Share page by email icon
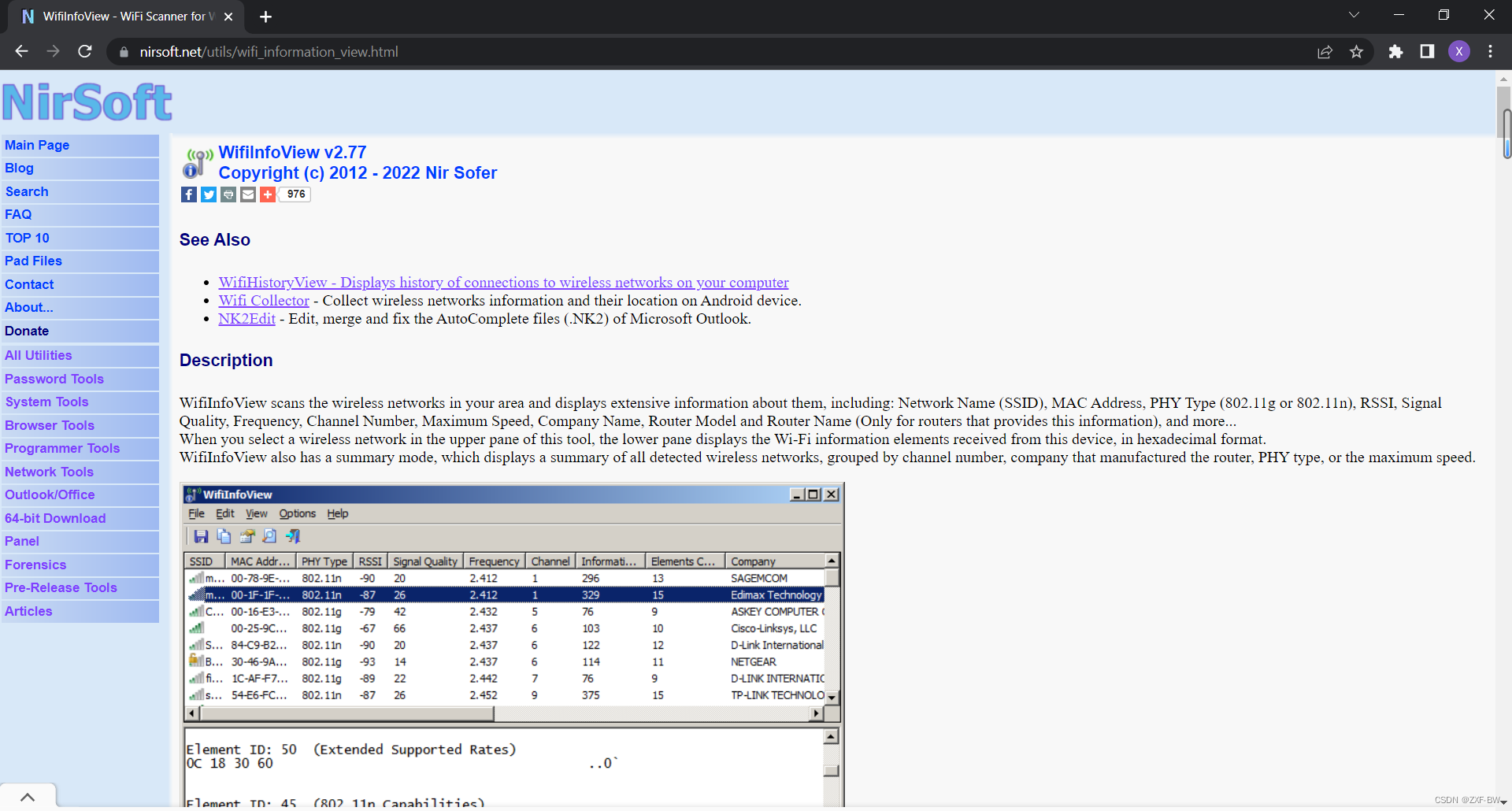Viewport: 1512px width, 811px height. pyautogui.click(x=248, y=194)
